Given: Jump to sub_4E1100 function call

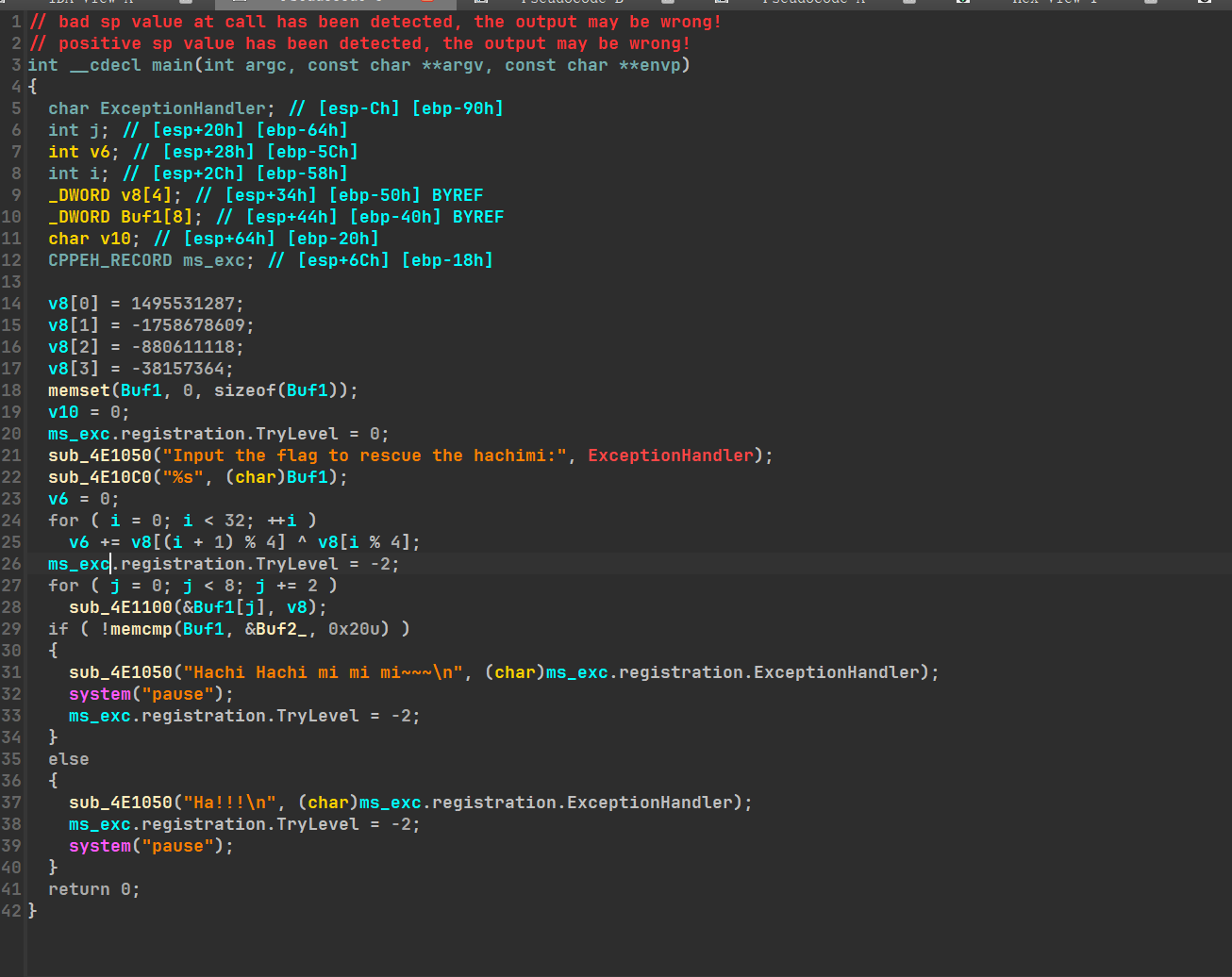Looking at the screenshot, I should (121, 607).
